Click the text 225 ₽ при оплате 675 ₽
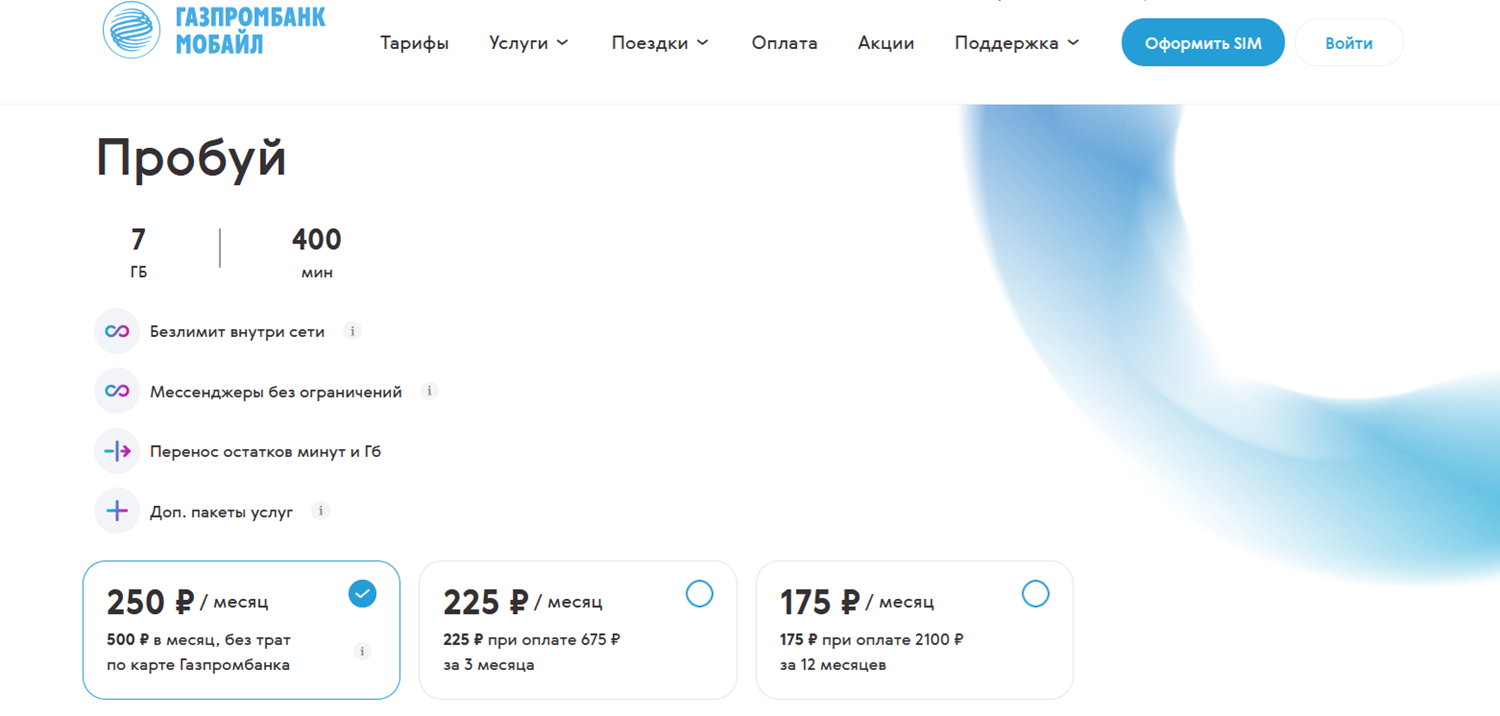This screenshot has width=1500, height=716. pos(532,640)
